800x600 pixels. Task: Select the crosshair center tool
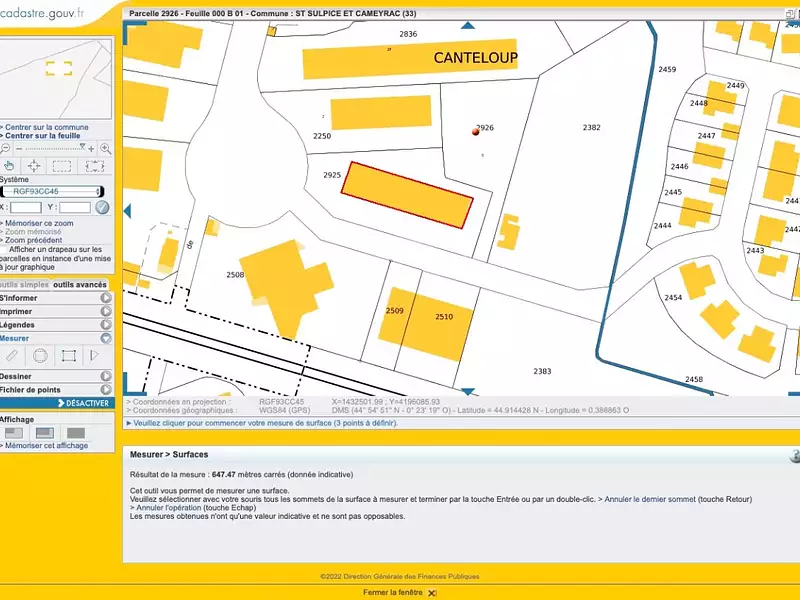click(34, 166)
